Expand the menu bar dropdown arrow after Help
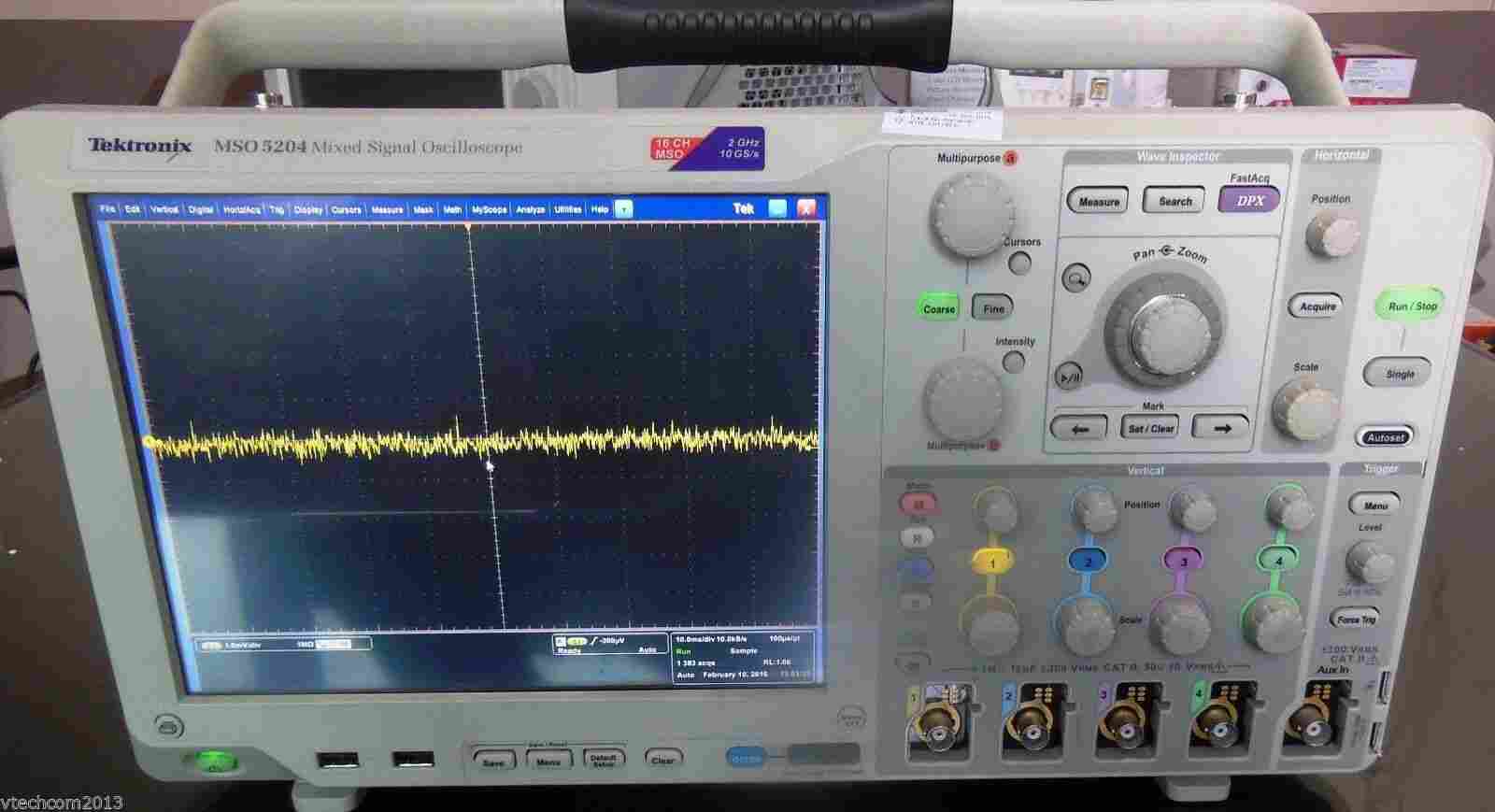The width and height of the screenshot is (1495, 812). coord(624,209)
